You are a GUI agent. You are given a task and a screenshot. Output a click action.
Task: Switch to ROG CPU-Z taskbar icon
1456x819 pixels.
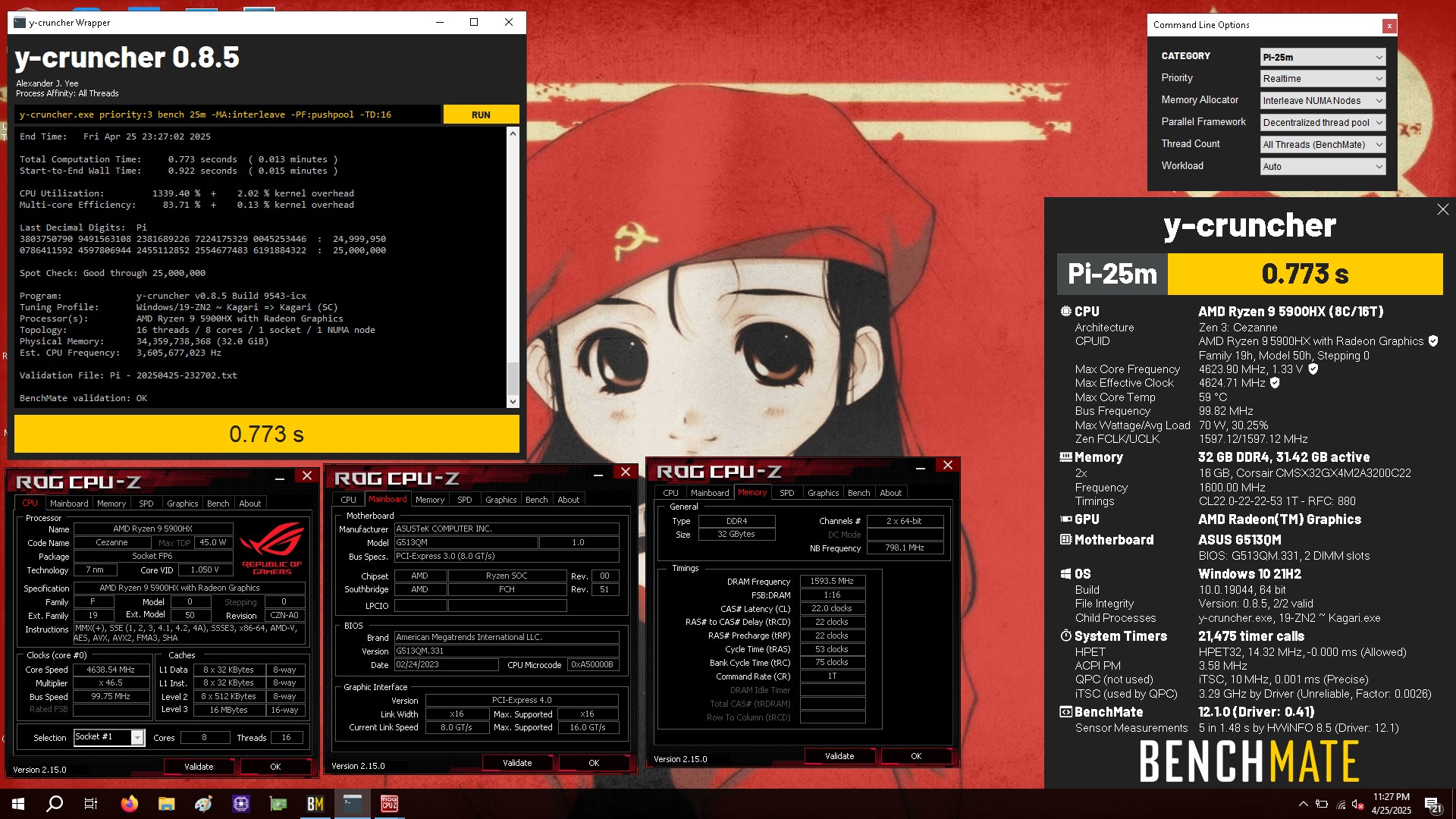coord(390,804)
